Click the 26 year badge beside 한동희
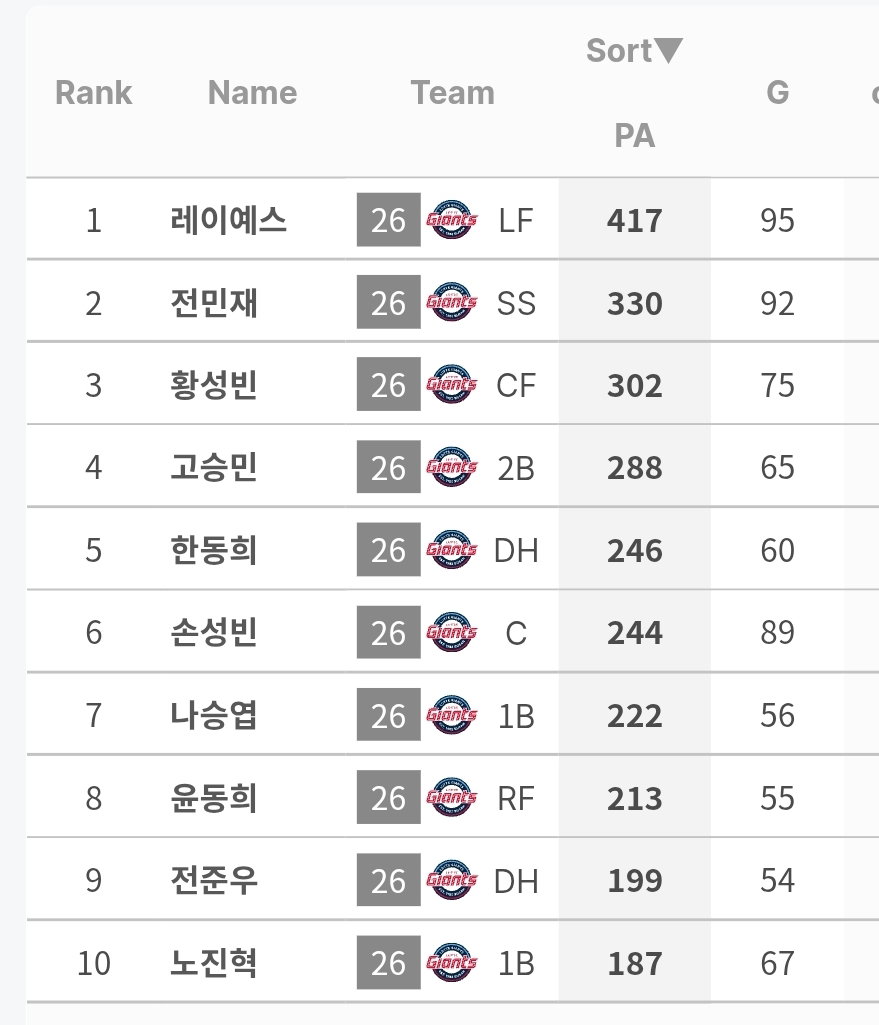Viewport: 879px width, 1025px height. [x=389, y=550]
